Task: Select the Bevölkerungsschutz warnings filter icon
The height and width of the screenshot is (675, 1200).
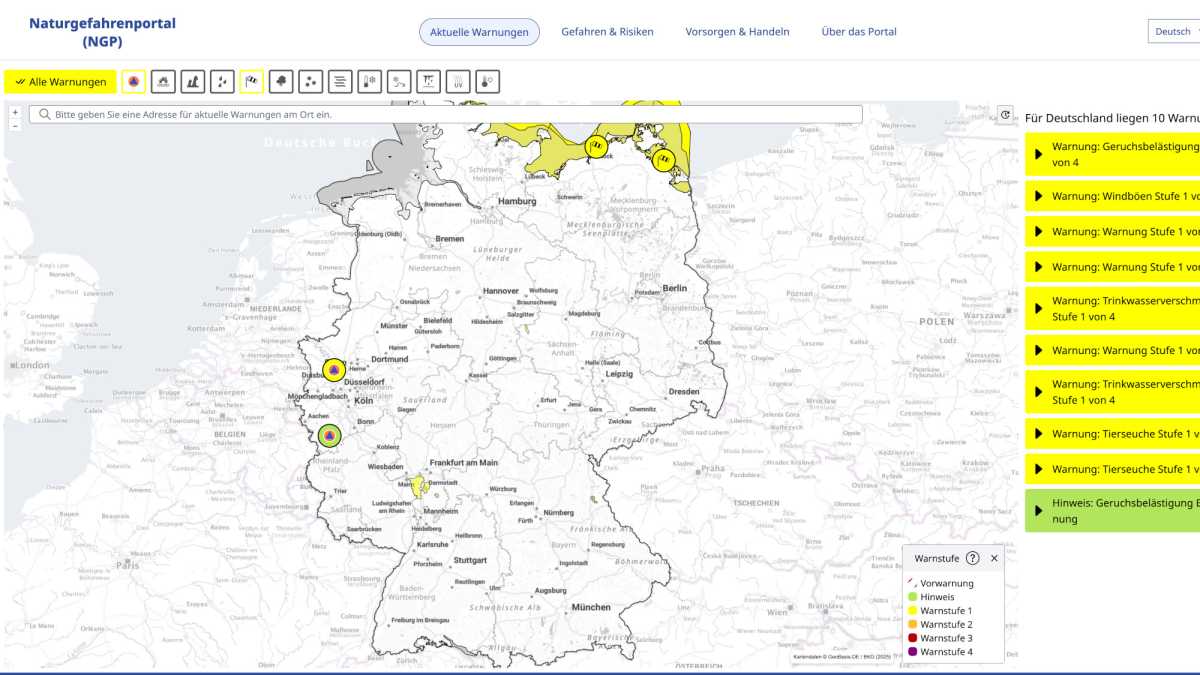Action: (133, 81)
